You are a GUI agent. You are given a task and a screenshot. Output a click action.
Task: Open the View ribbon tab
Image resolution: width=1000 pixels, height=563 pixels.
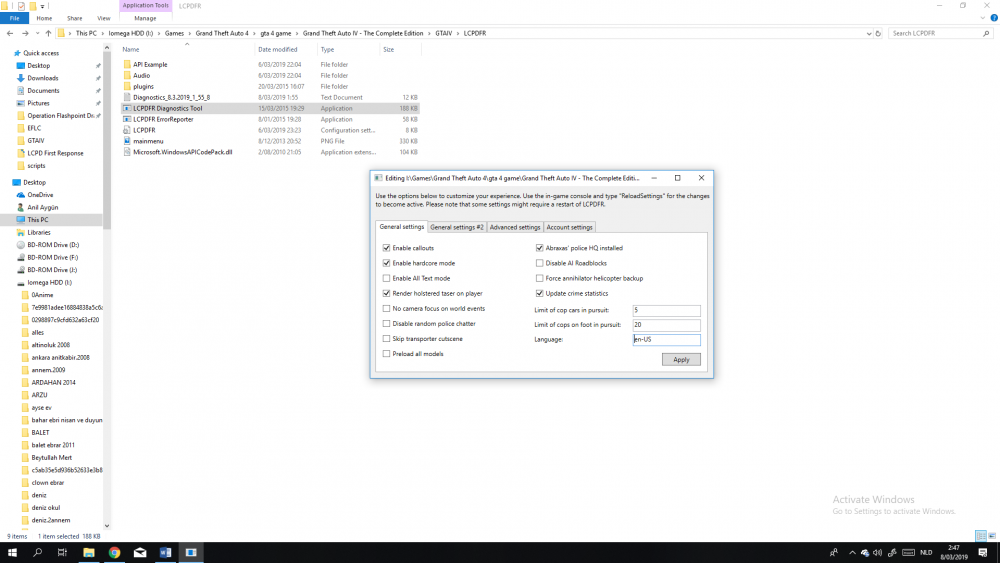[x=103, y=18]
